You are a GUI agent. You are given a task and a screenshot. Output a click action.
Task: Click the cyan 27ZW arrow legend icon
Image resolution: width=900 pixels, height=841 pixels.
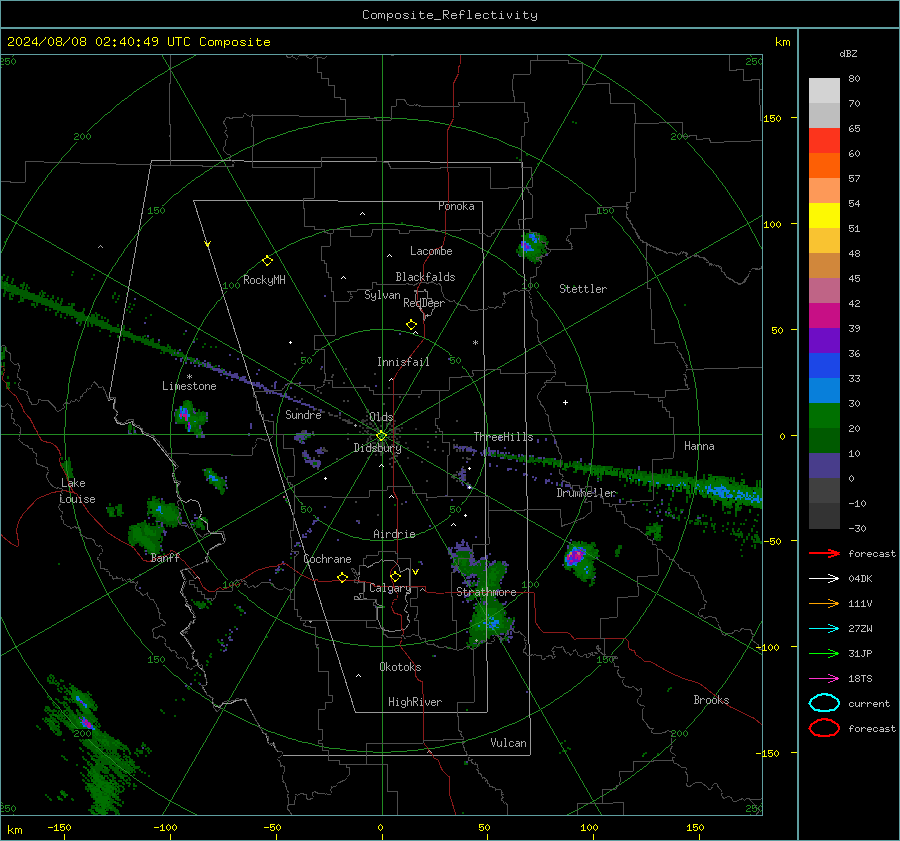point(824,629)
